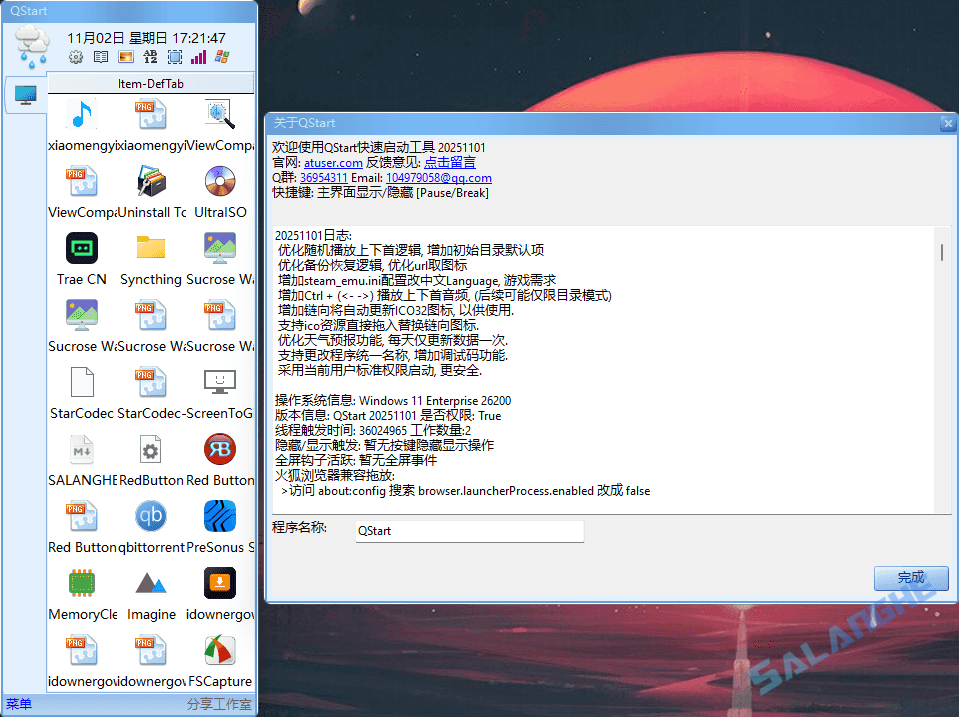
Task: Click the AB12 text tool icon
Action: coord(150,57)
